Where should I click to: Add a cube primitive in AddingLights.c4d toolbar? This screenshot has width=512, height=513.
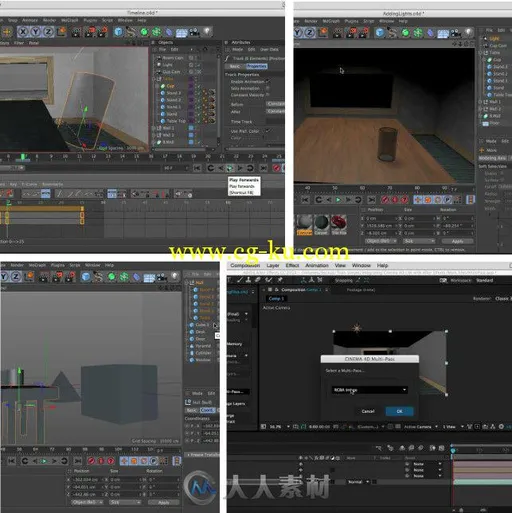(x=379, y=33)
